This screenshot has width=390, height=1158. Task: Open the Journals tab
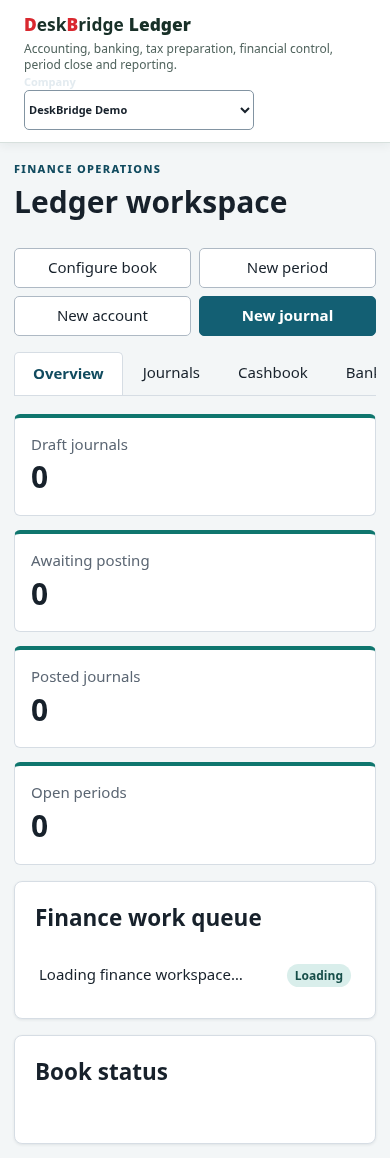(x=171, y=373)
